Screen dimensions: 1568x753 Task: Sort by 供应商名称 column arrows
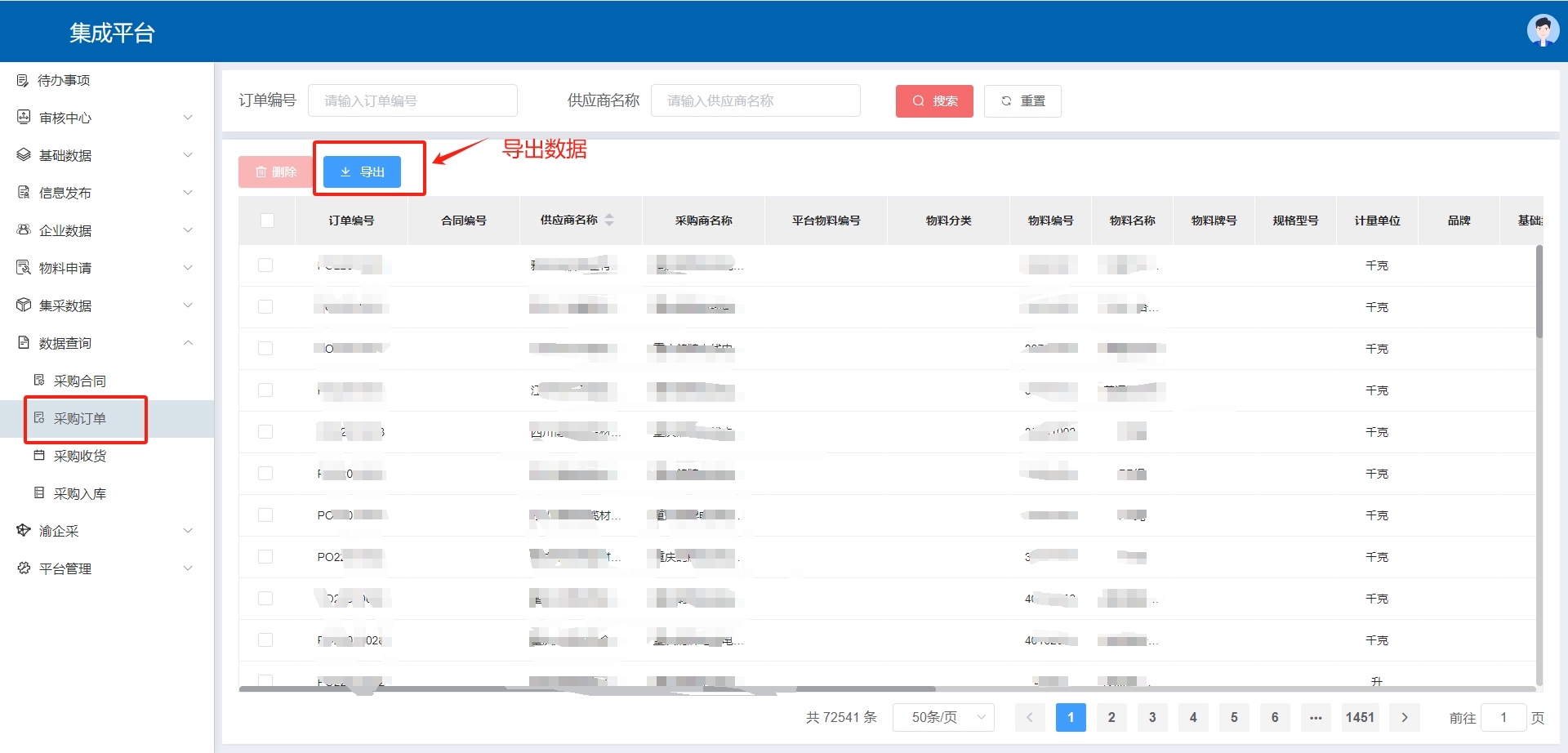pyautogui.click(x=609, y=220)
